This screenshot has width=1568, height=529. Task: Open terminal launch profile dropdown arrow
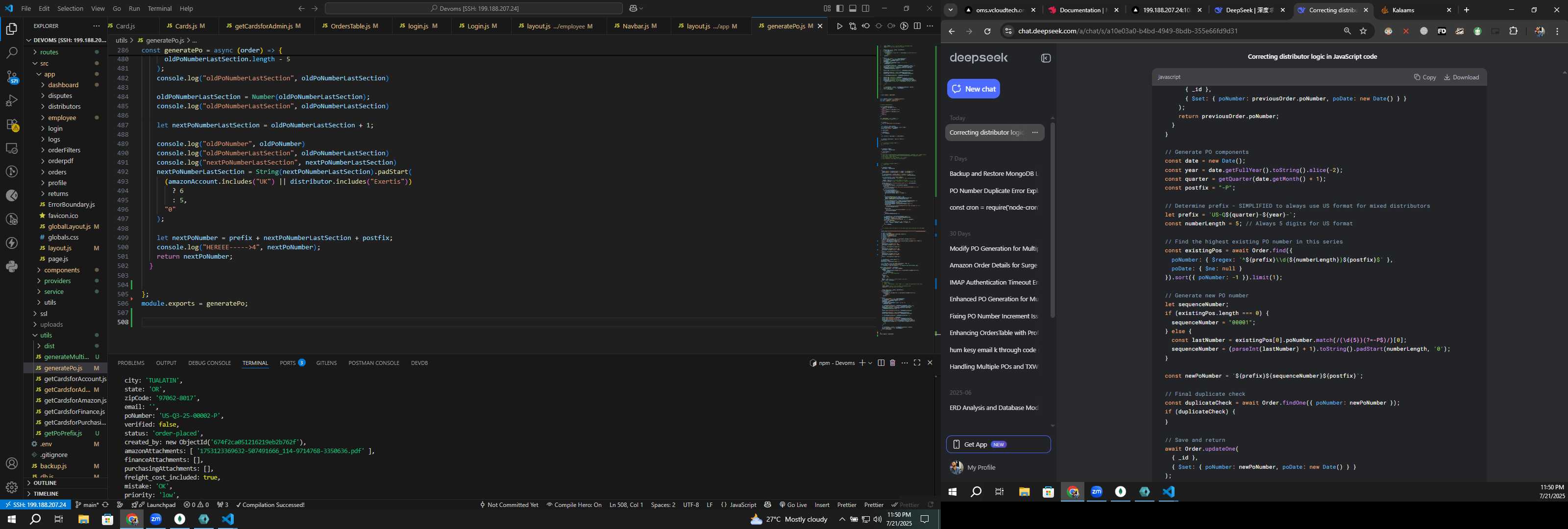coord(870,363)
